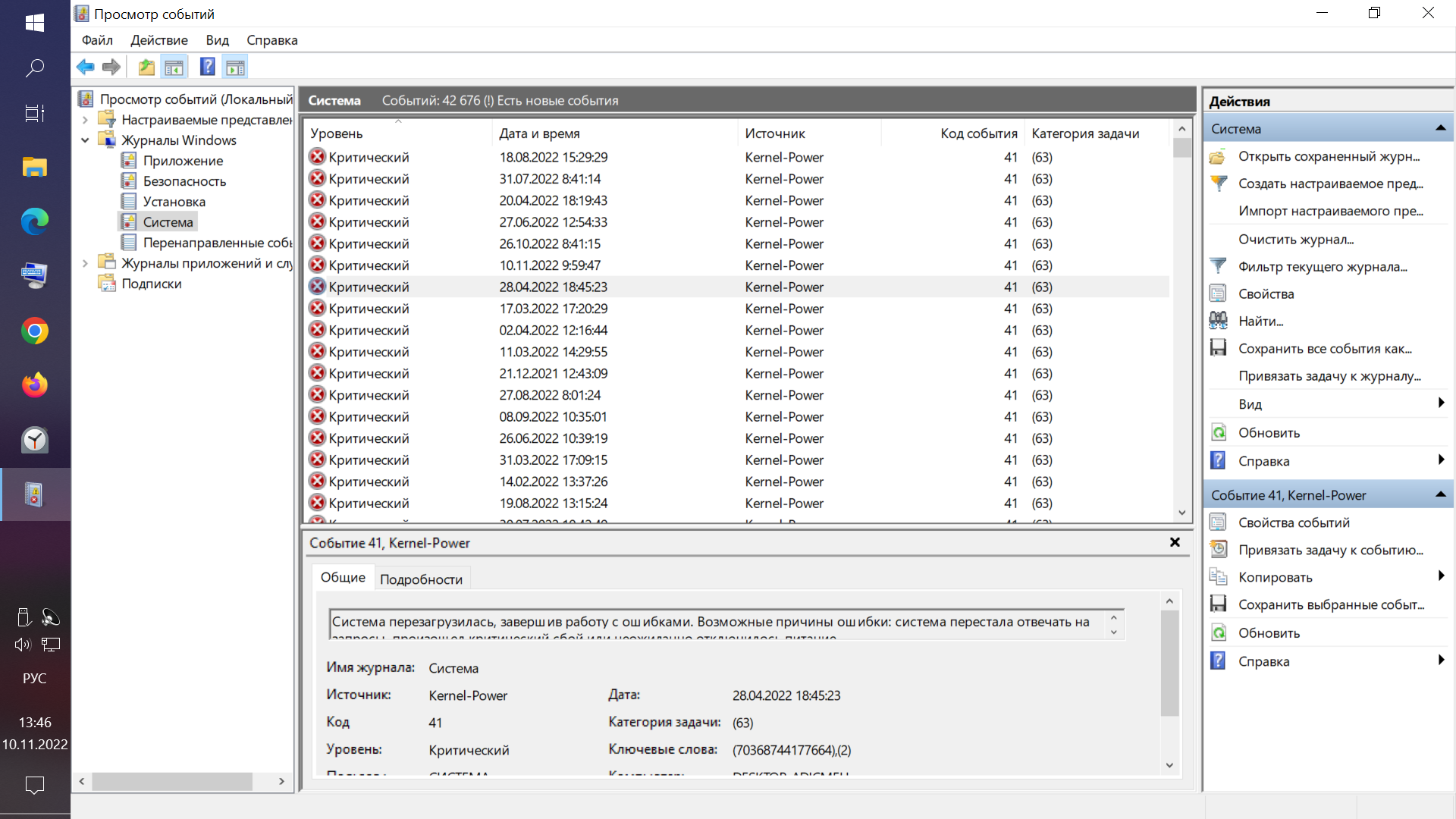Open Google Chrome from the taskbar

pyautogui.click(x=35, y=331)
